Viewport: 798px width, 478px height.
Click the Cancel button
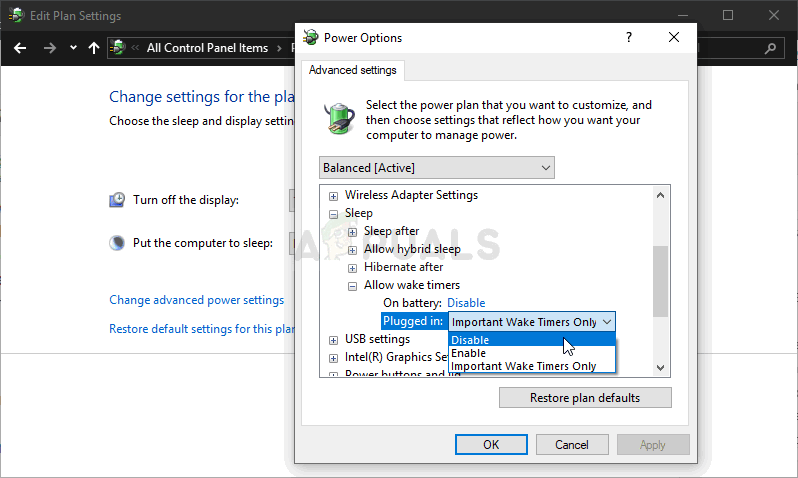(572, 444)
